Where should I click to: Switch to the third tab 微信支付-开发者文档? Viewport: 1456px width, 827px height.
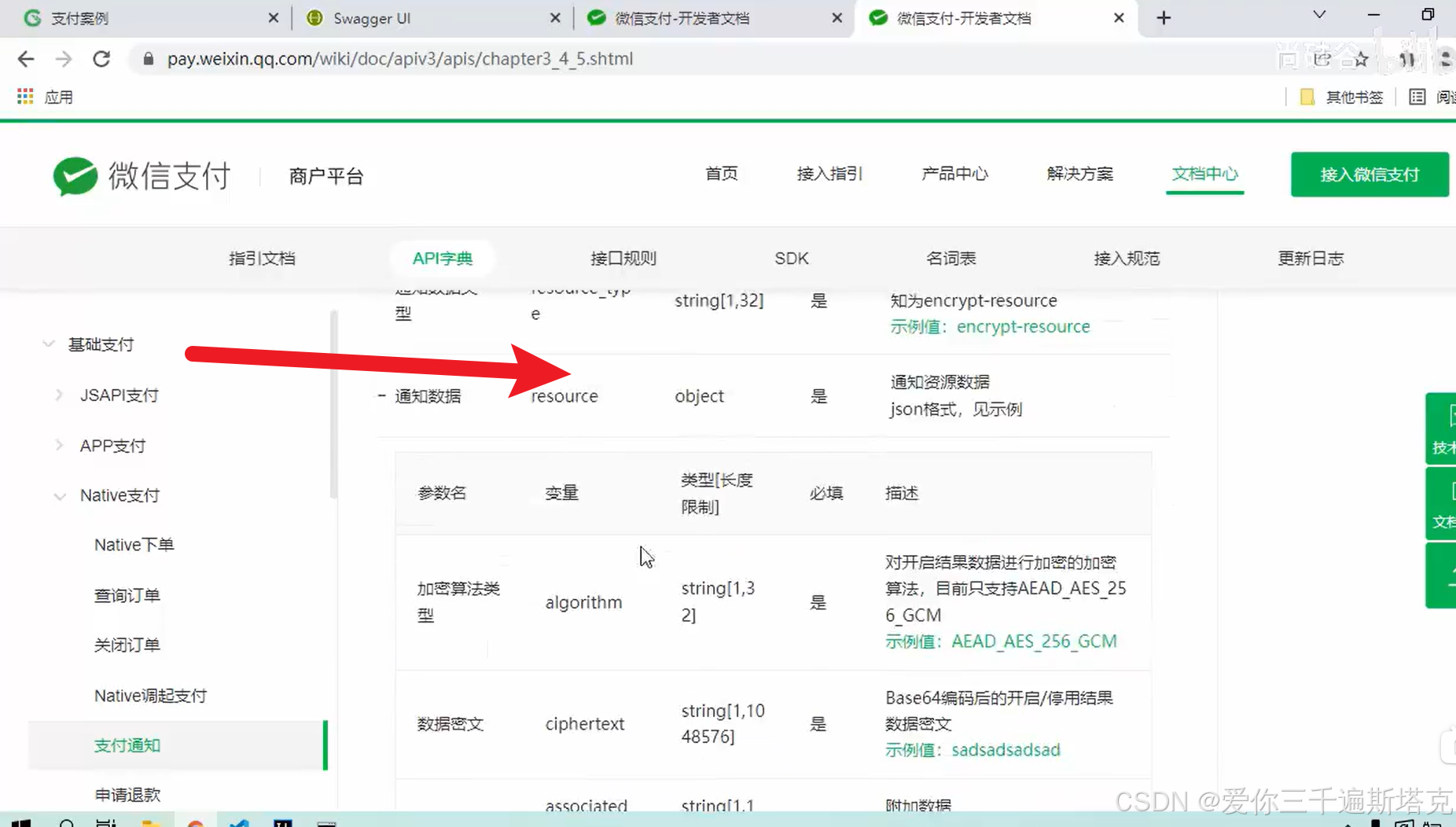[x=714, y=18]
